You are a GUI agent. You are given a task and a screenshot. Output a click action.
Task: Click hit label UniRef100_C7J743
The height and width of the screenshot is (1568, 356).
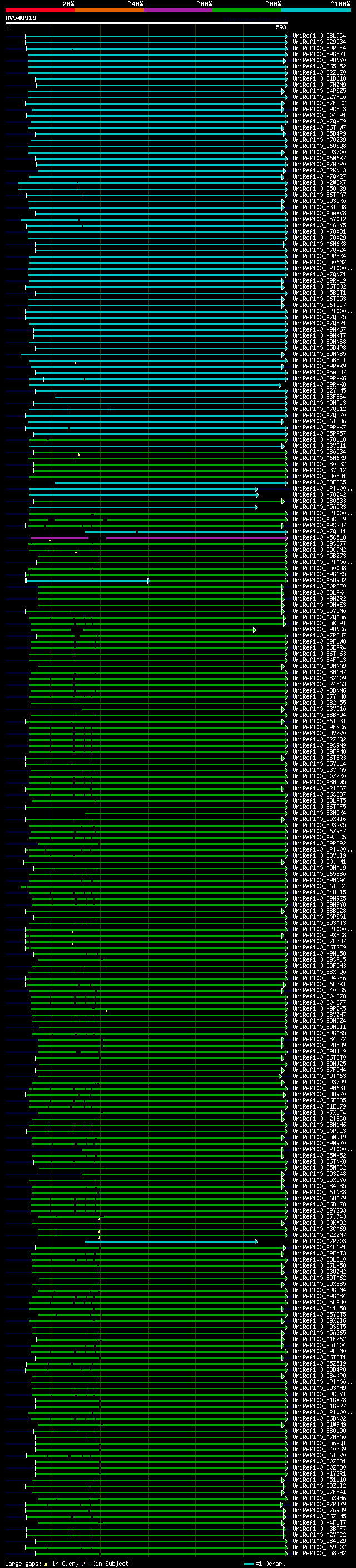coord(319,1217)
